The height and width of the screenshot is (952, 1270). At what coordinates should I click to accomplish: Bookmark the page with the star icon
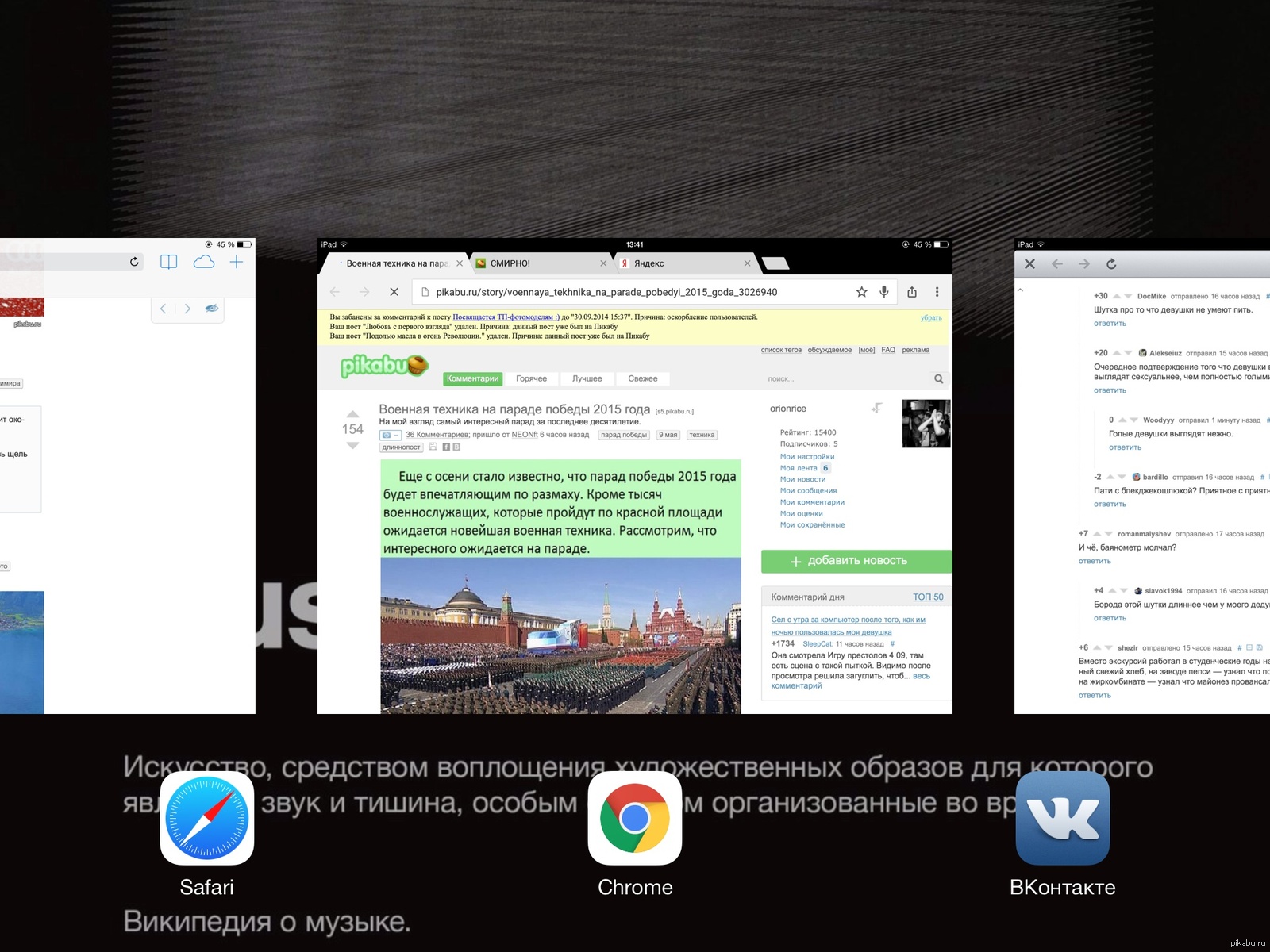tap(861, 292)
